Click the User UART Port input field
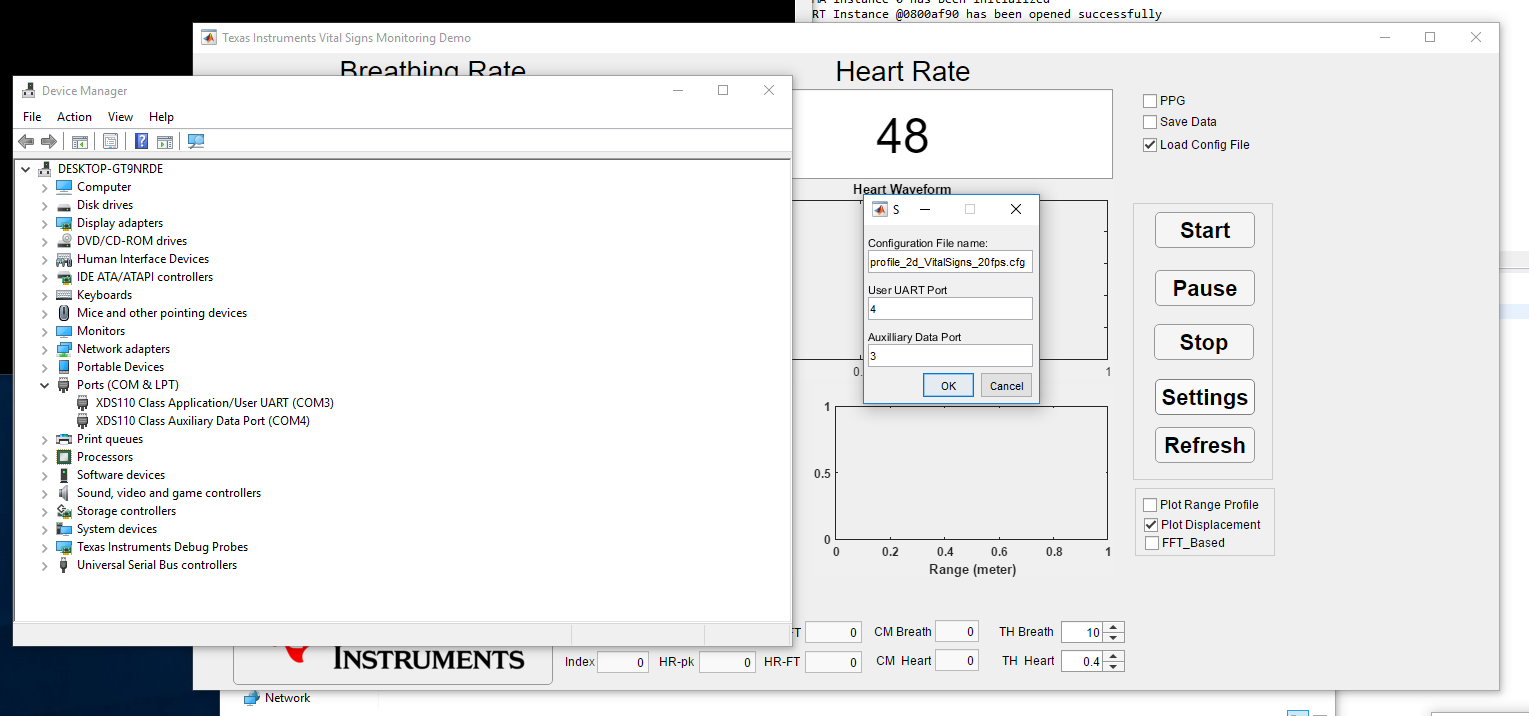The image size is (1529, 716). coord(950,309)
